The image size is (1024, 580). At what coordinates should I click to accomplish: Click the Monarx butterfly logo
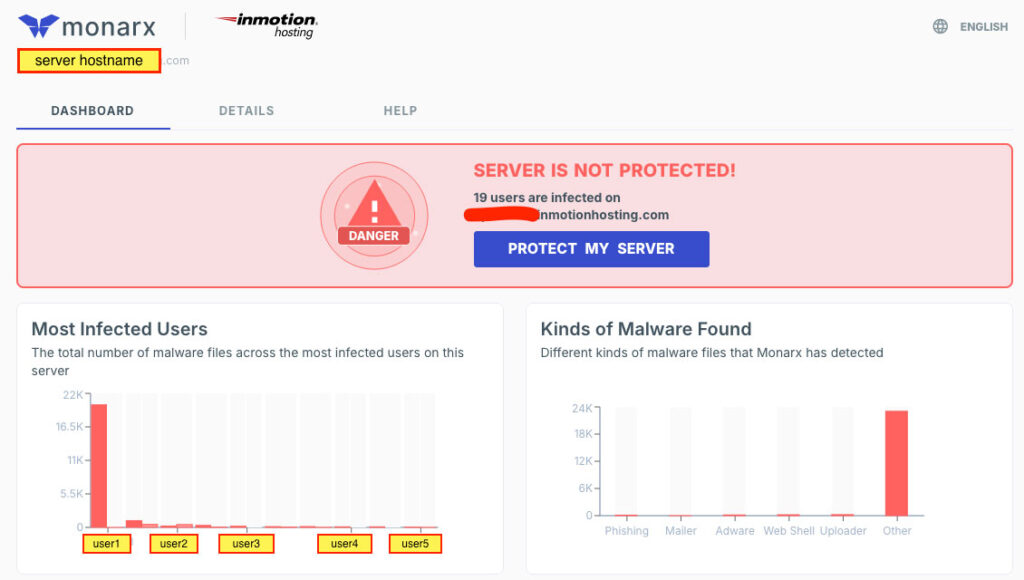[x=36, y=25]
